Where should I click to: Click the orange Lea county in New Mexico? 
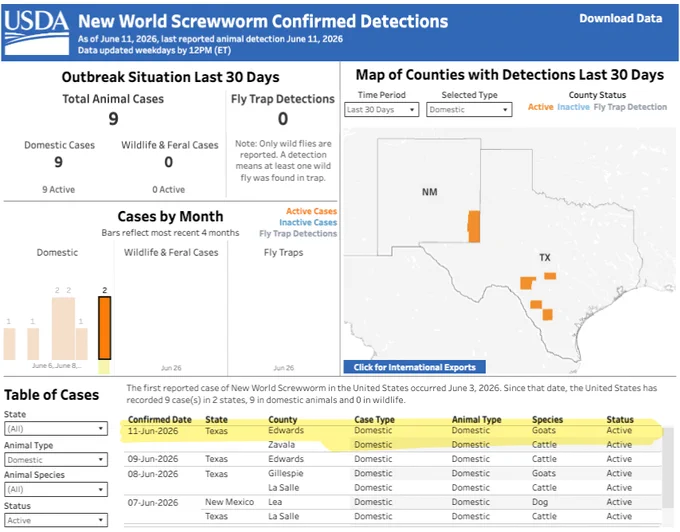(x=474, y=226)
